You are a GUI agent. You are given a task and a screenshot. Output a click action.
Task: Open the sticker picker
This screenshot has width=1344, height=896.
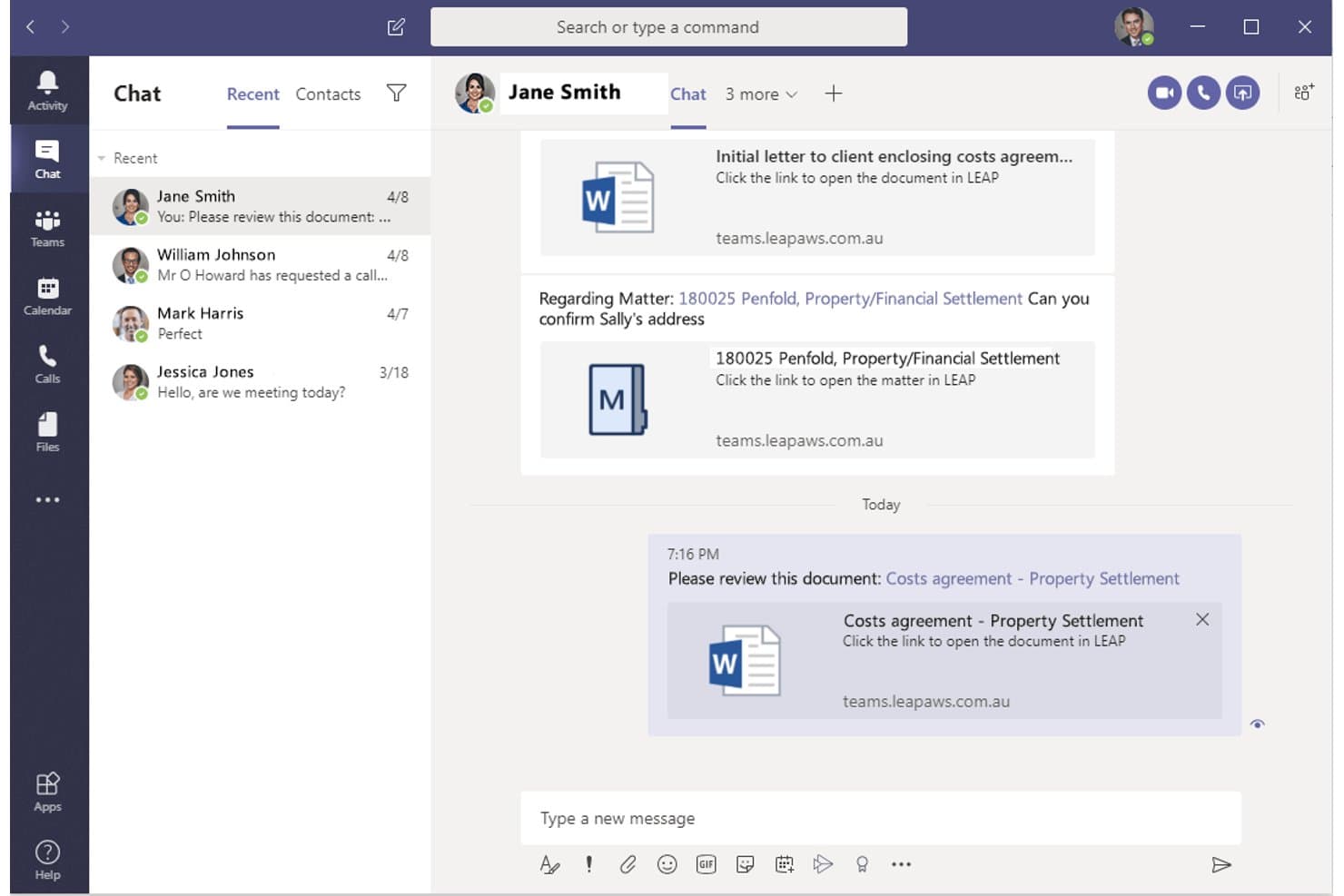tap(745, 864)
